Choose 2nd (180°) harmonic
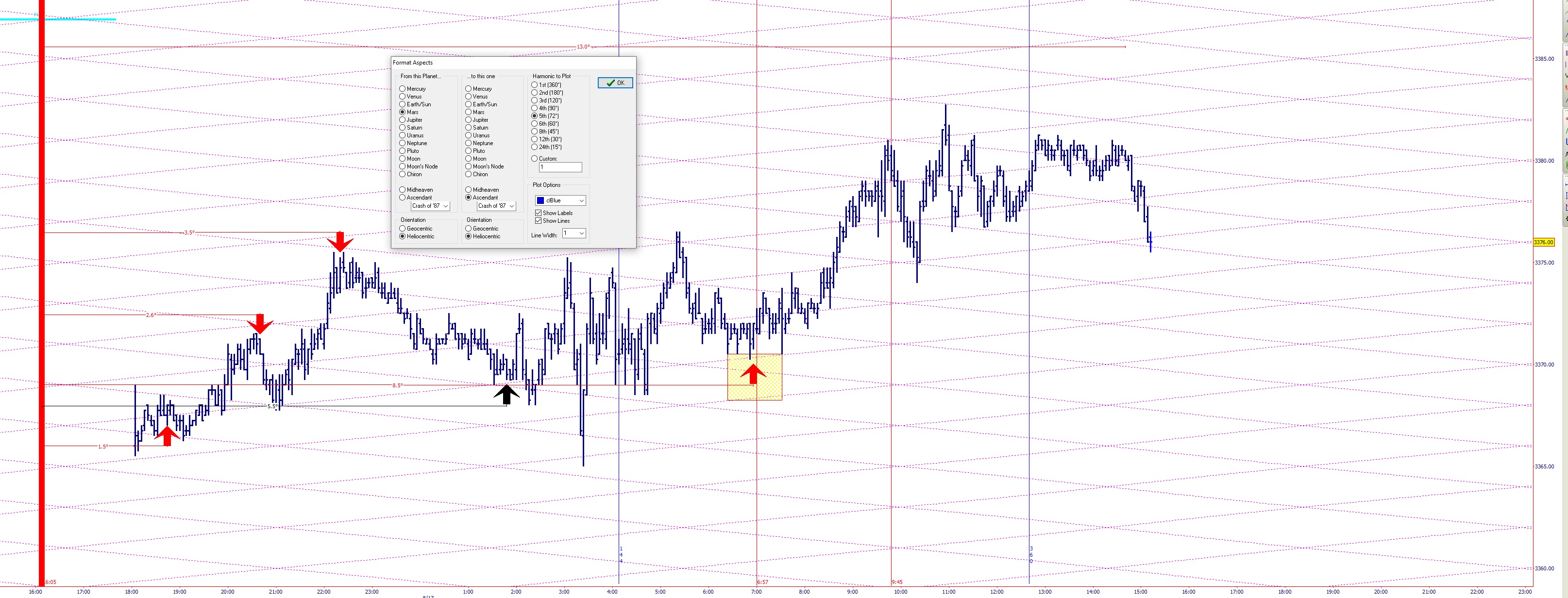1568x598 pixels. point(547,93)
